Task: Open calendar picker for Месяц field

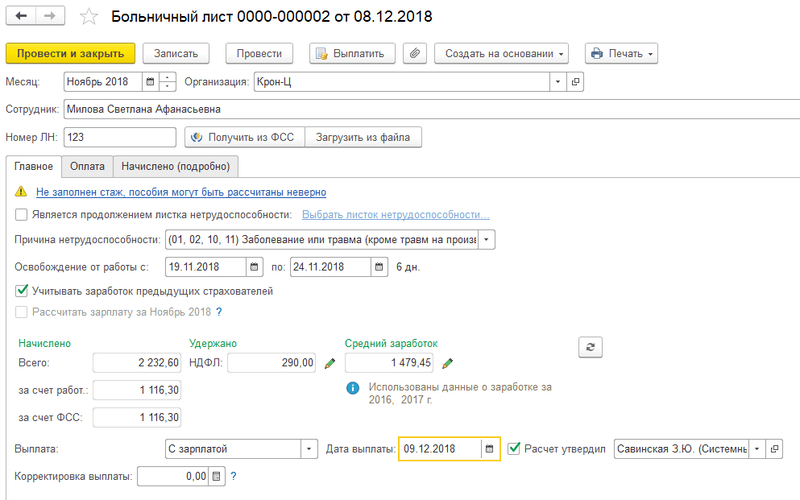Action: (150, 82)
